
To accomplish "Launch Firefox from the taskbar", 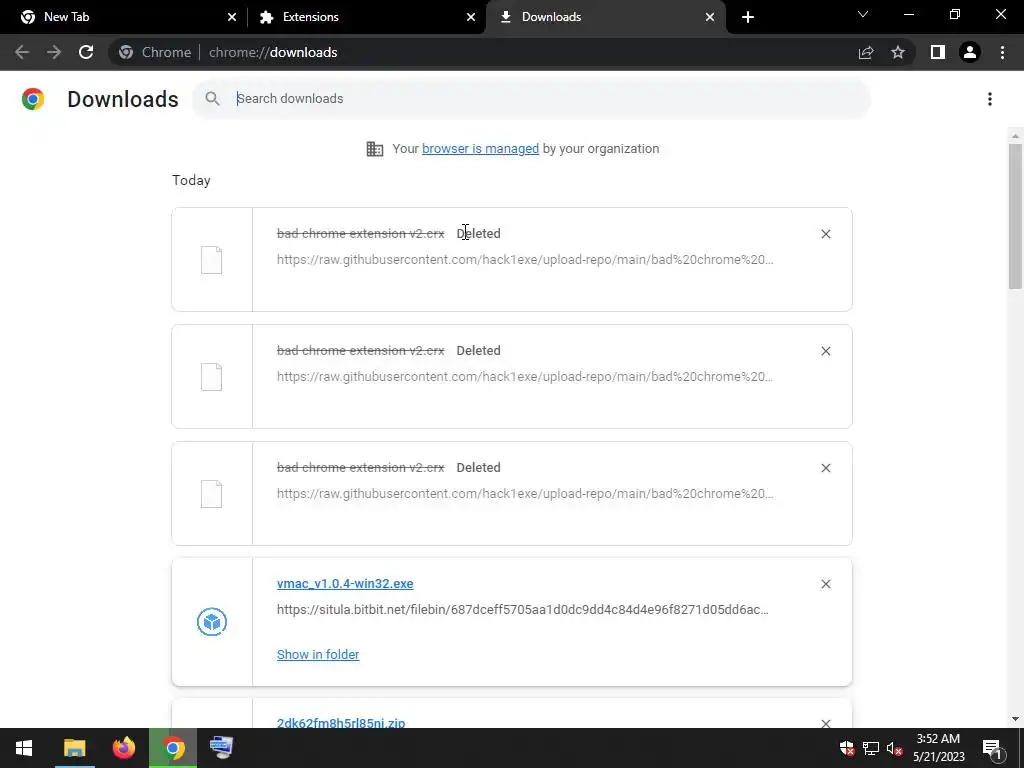I will click(123, 748).
